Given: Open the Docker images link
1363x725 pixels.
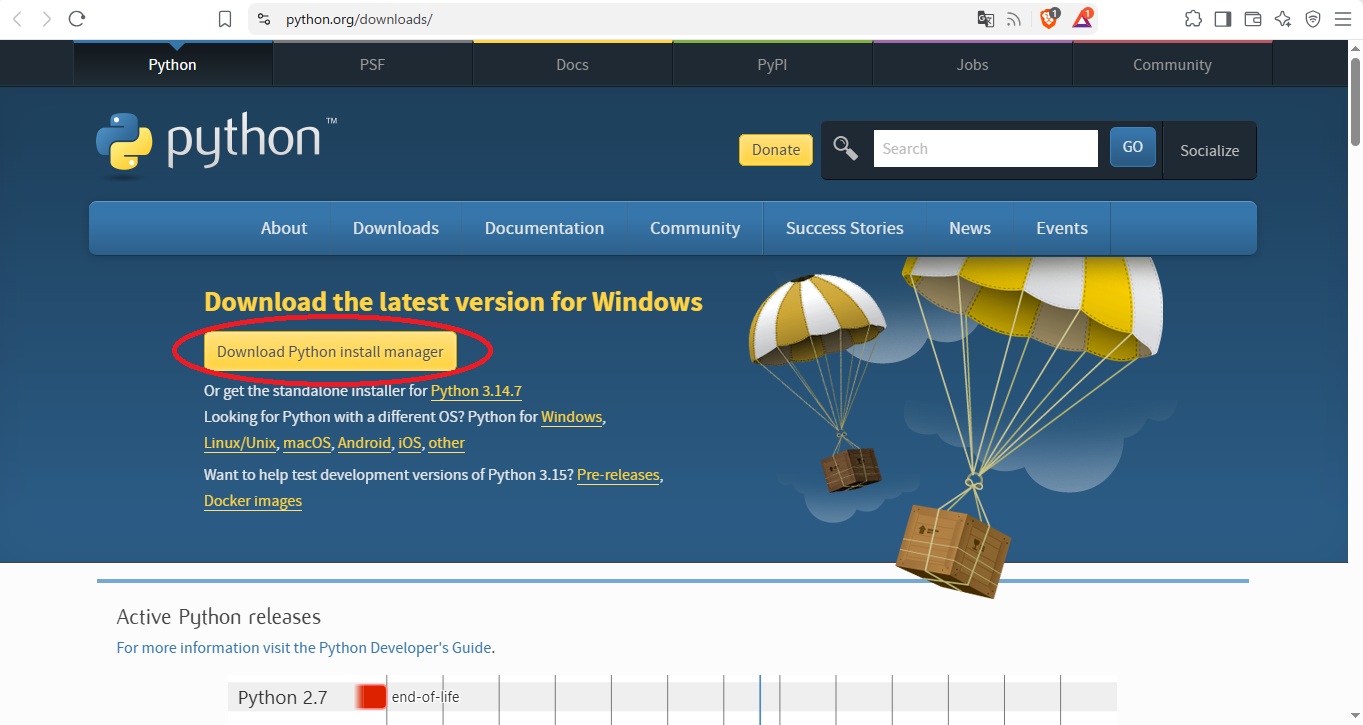Looking at the screenshot, I should 253,501.
